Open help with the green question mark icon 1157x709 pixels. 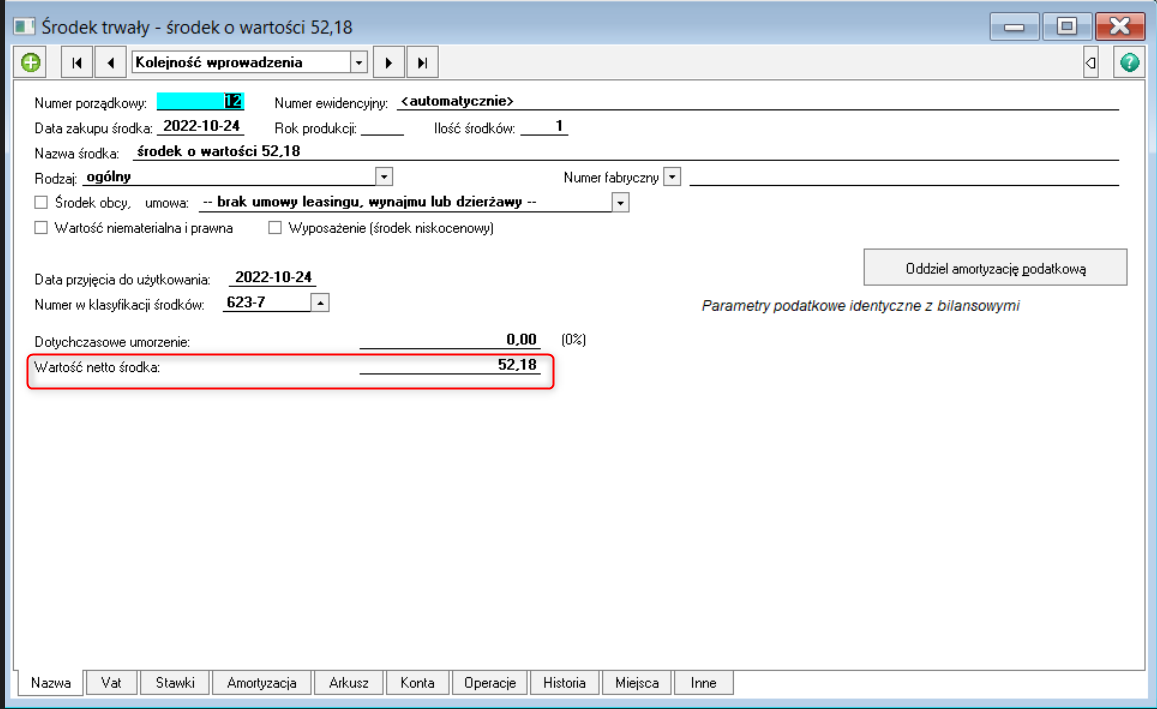pos(1129,63)
